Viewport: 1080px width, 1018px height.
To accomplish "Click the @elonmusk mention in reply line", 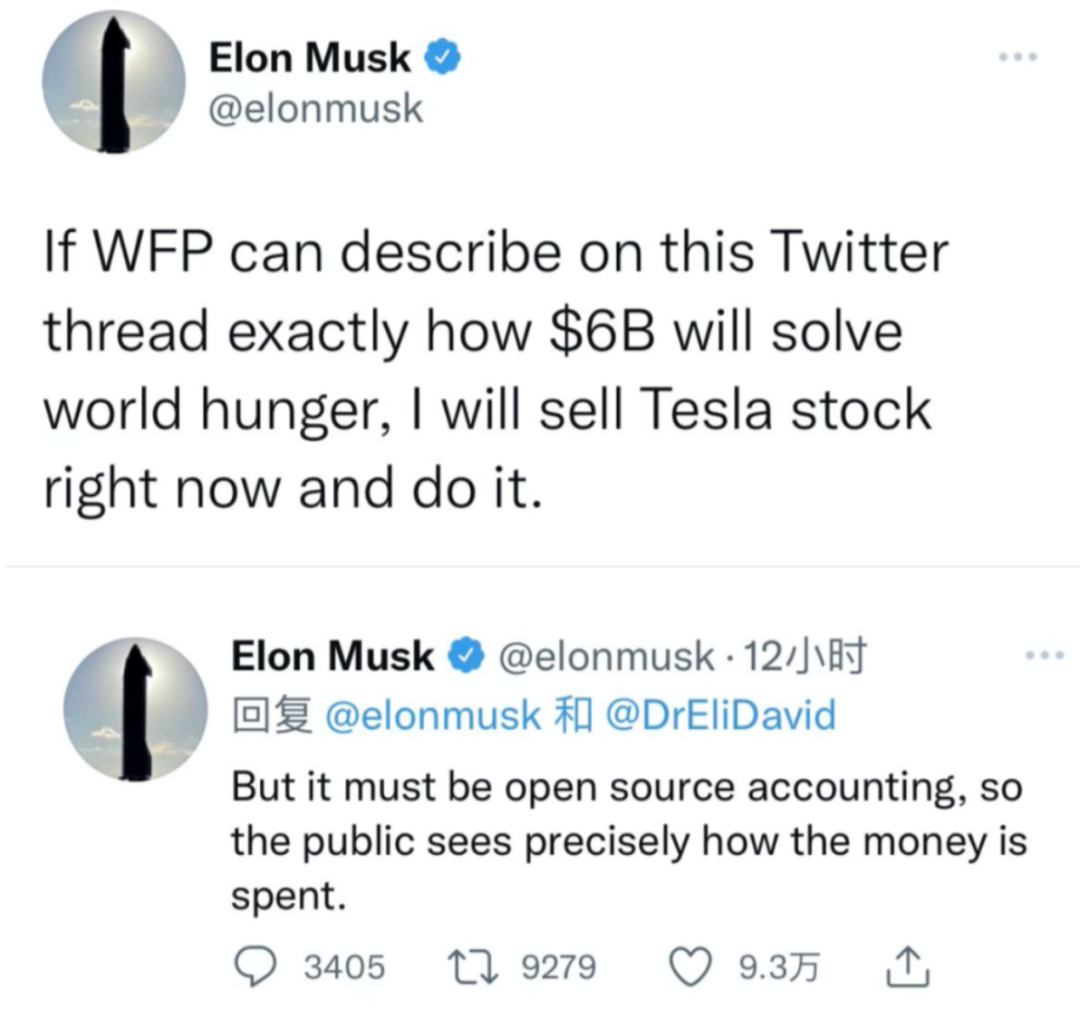I will pos(433,715).
